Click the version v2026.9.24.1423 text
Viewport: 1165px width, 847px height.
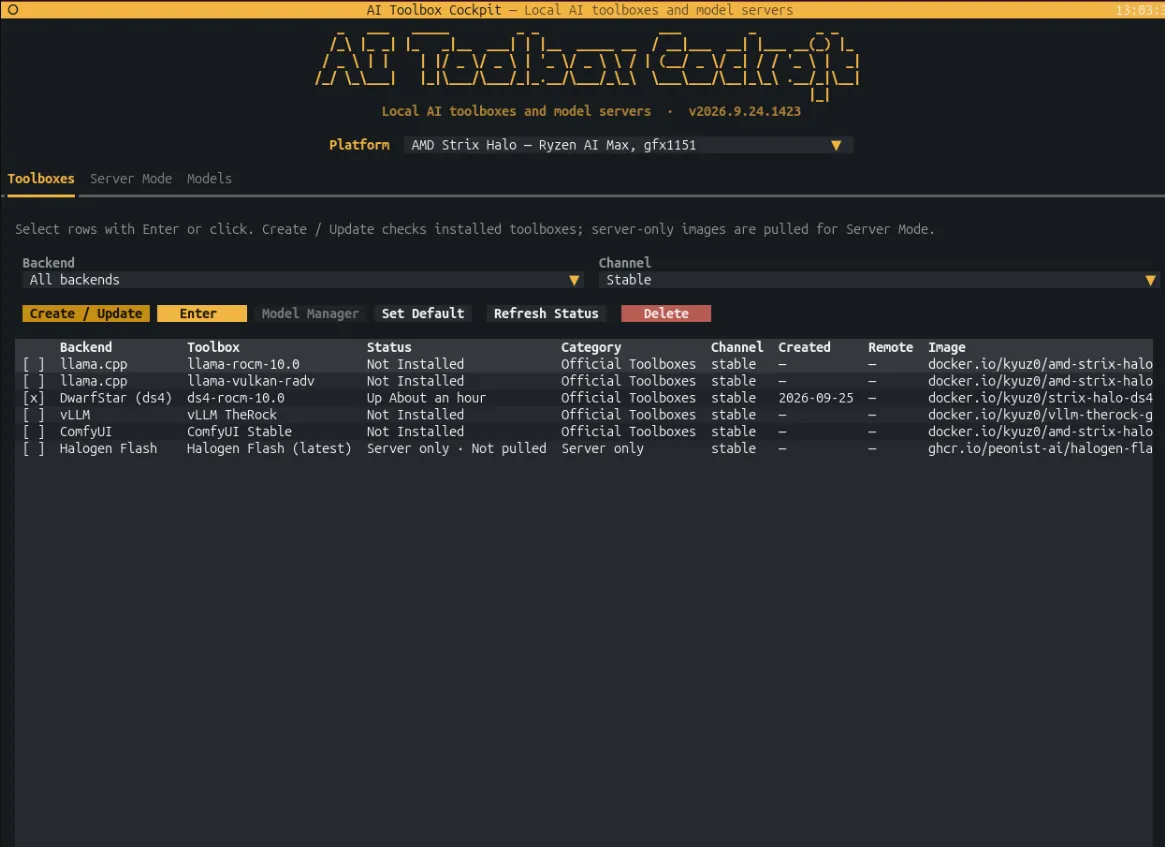744,111
